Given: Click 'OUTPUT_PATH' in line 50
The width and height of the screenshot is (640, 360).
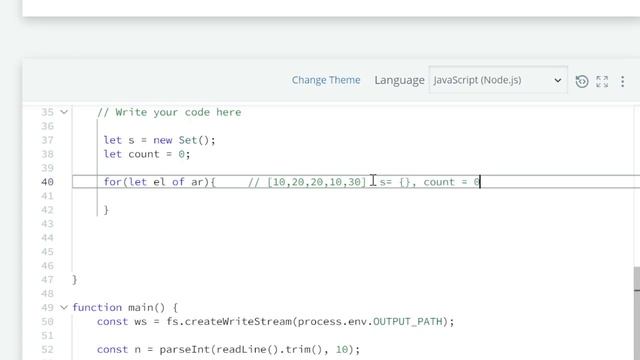Looking at the screenshot, I should click(408, 322).
